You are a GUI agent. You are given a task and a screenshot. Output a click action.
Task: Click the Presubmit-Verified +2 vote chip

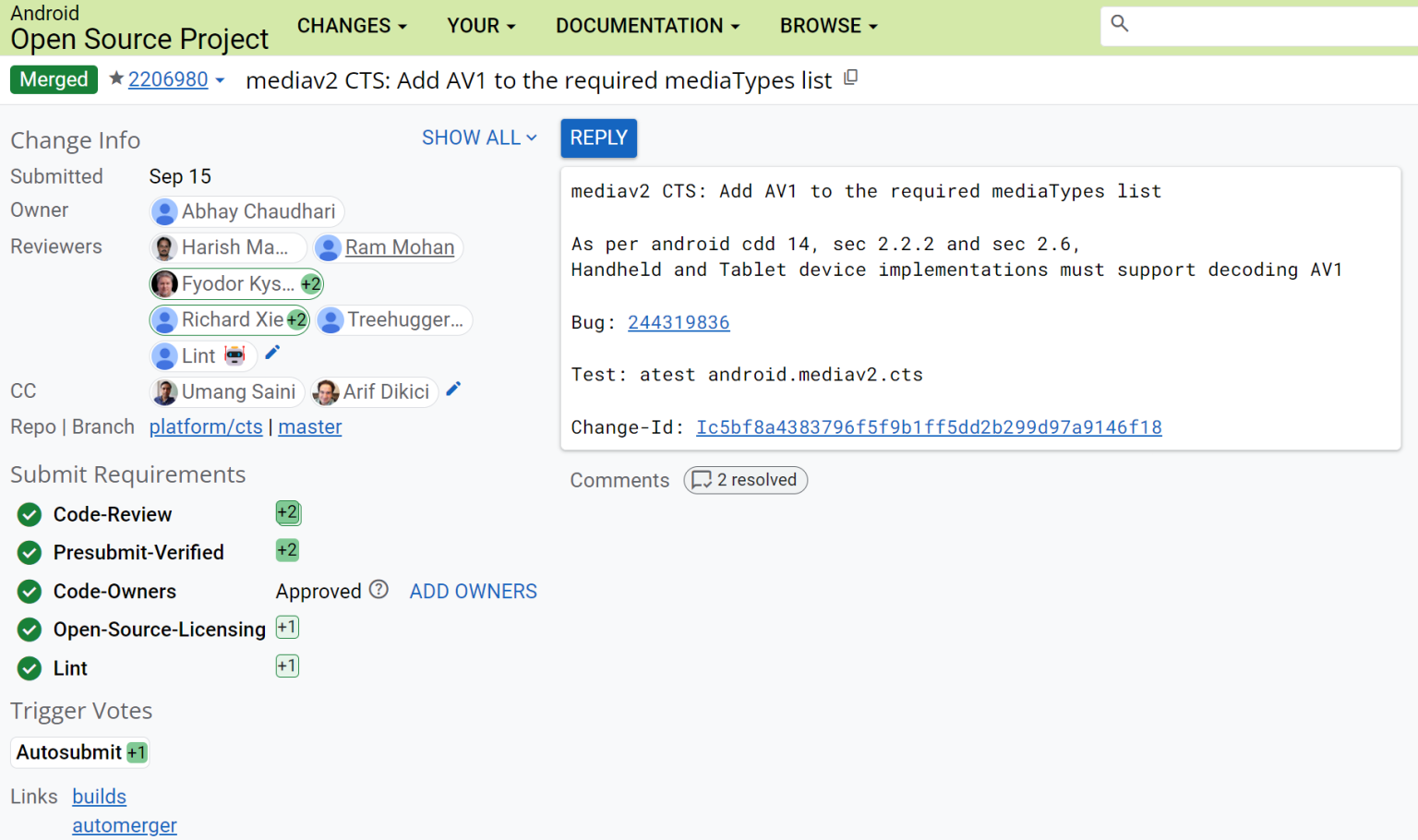(x=288, y=550)
